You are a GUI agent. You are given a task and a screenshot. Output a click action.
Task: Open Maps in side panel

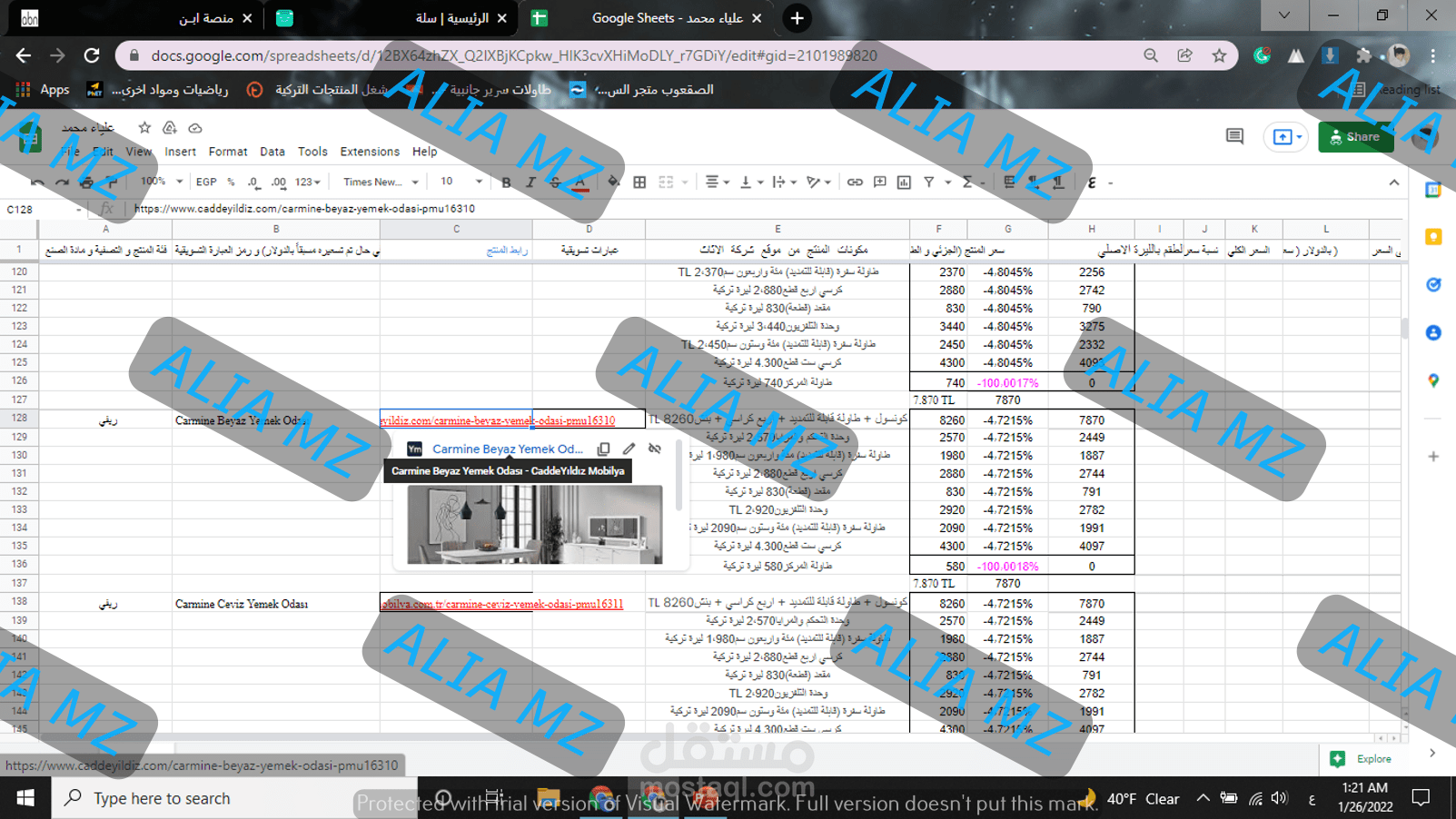[x=1433, y=380]
